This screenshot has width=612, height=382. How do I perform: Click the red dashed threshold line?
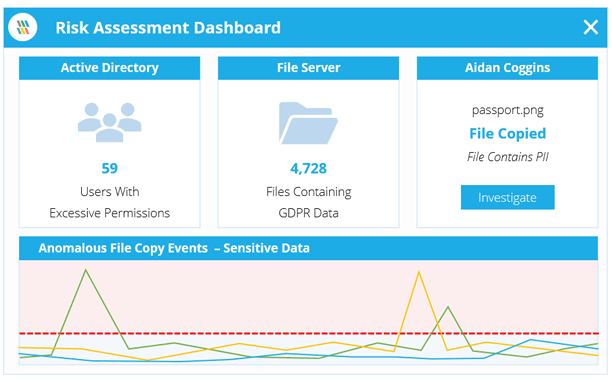[308, 334]
